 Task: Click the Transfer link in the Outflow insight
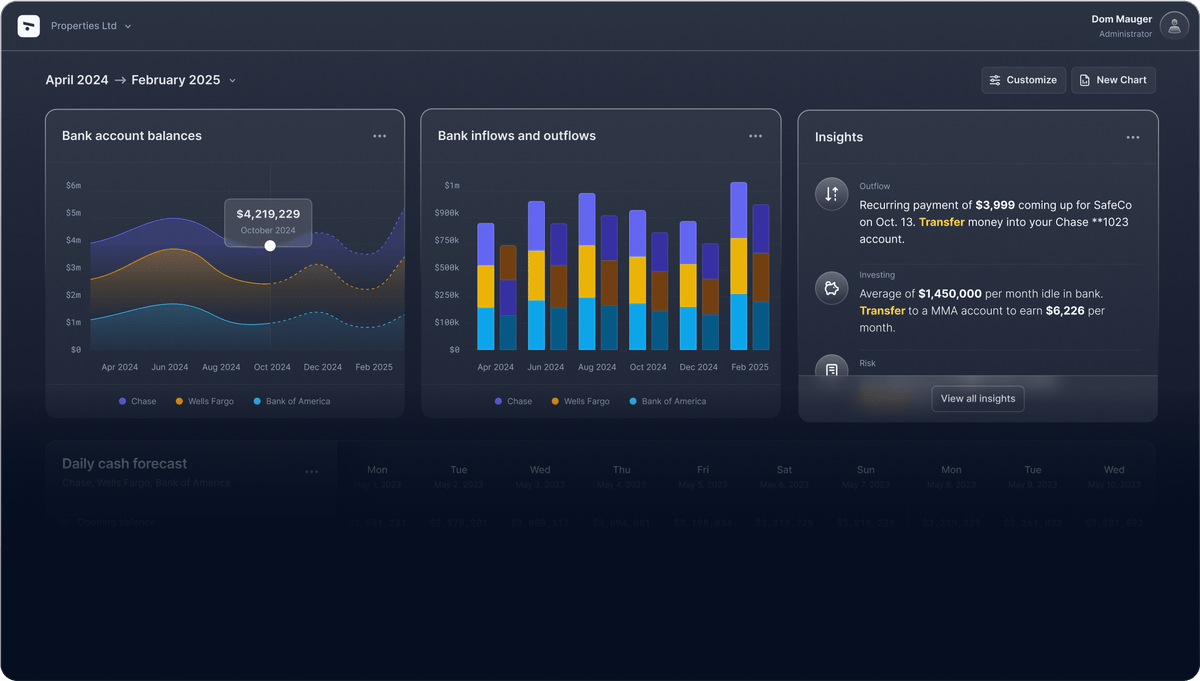(941, 220)
